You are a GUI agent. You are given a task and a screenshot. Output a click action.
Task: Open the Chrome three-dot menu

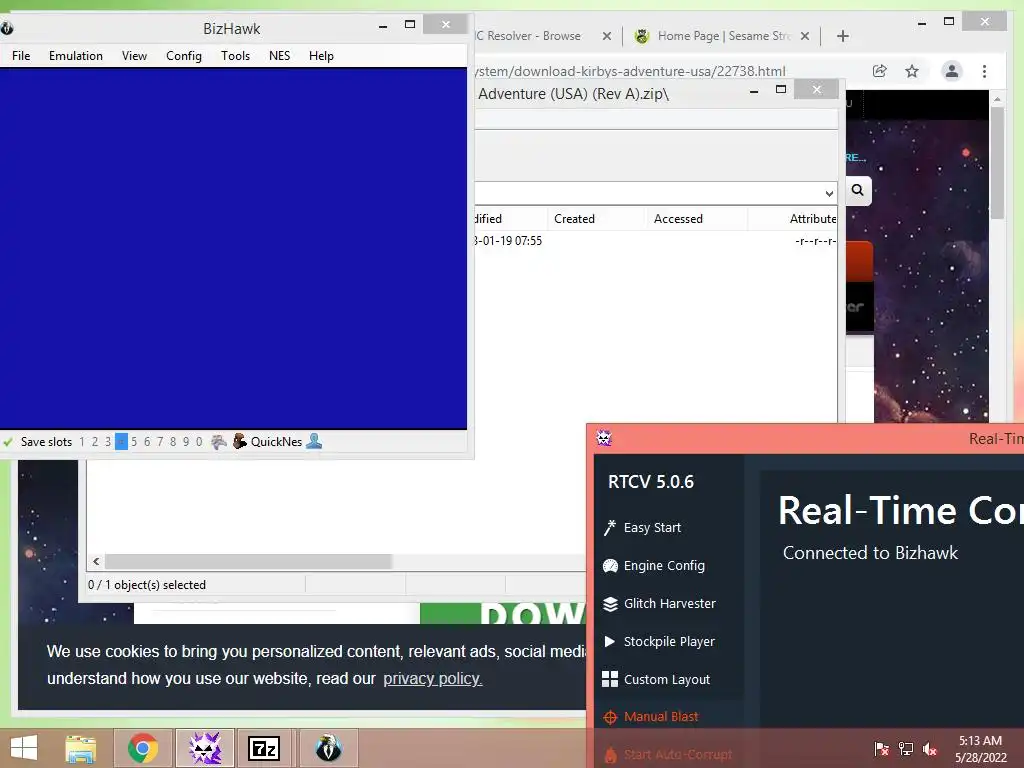pos(984,71)
